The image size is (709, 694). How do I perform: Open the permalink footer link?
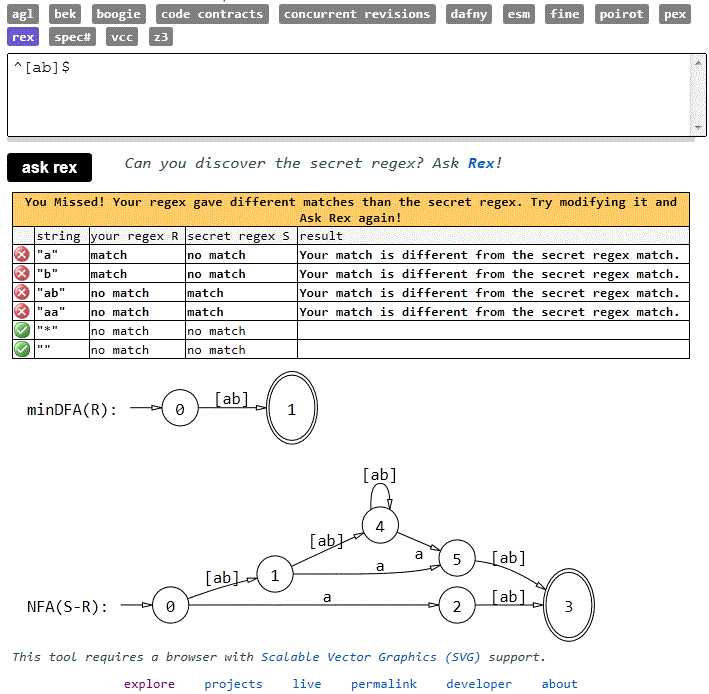pyautogui.click(x=384, y=684)
